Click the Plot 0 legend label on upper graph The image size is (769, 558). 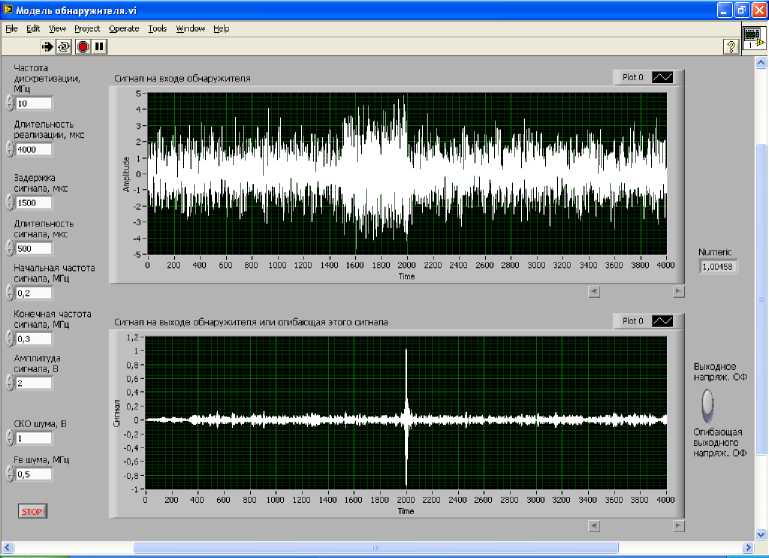(x=633, y=76)
